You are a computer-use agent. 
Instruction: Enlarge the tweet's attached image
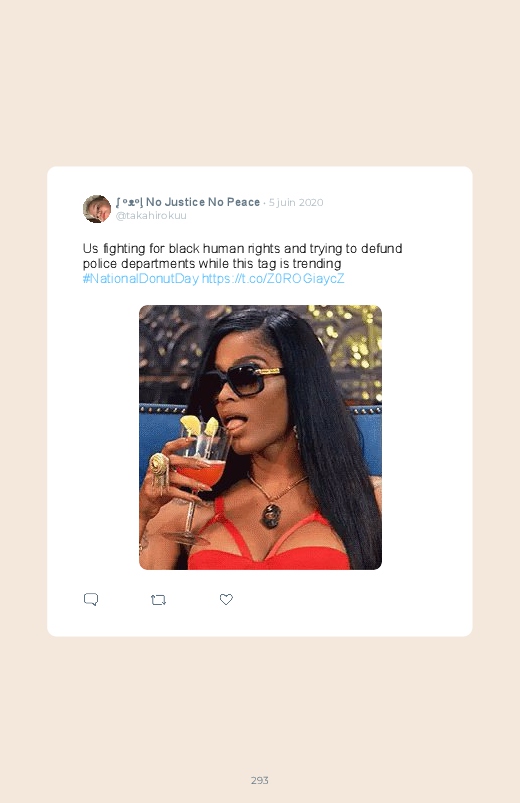(260, 437)
